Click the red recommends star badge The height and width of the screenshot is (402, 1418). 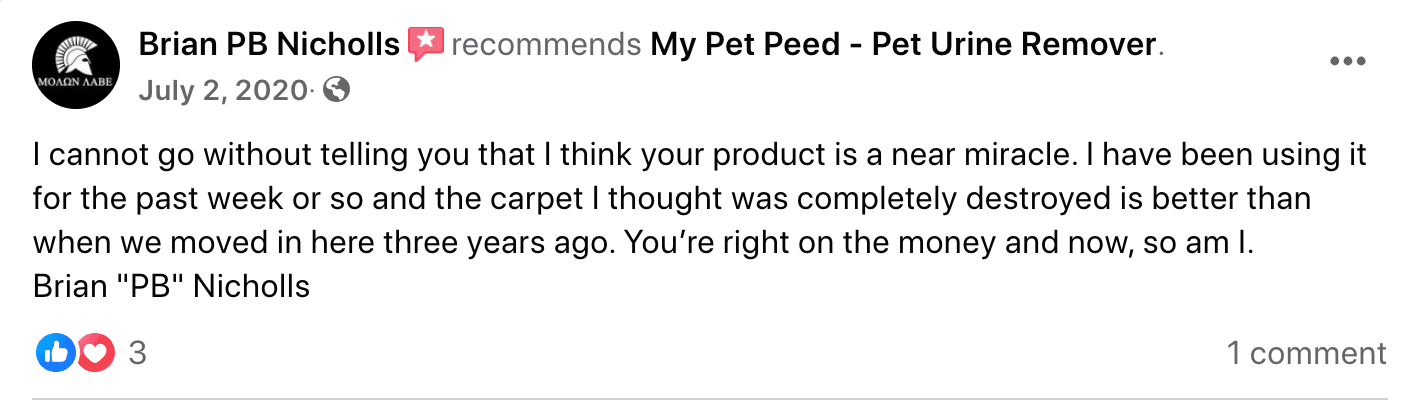[426, 45]
